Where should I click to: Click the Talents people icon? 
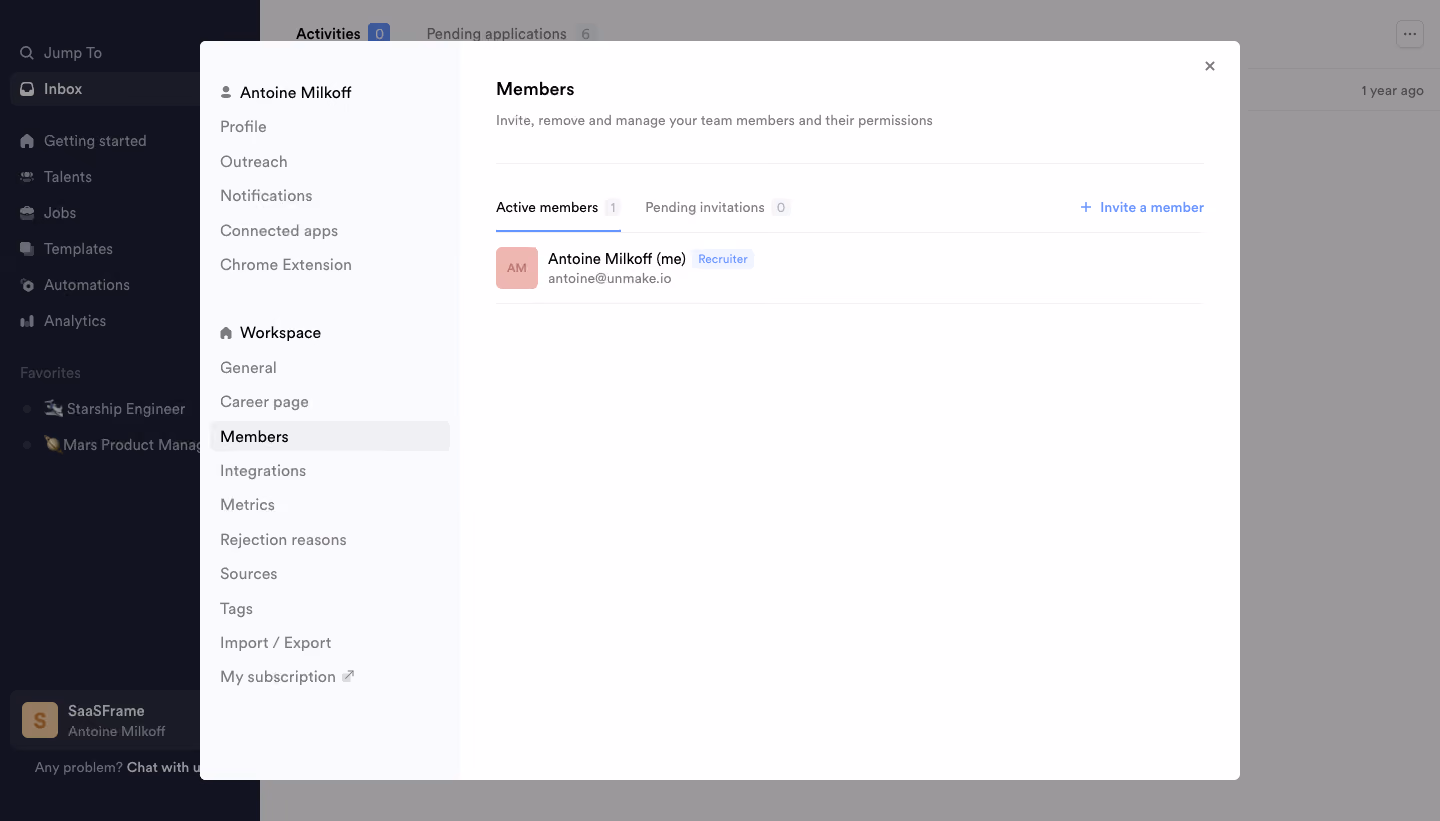[27, 177]
